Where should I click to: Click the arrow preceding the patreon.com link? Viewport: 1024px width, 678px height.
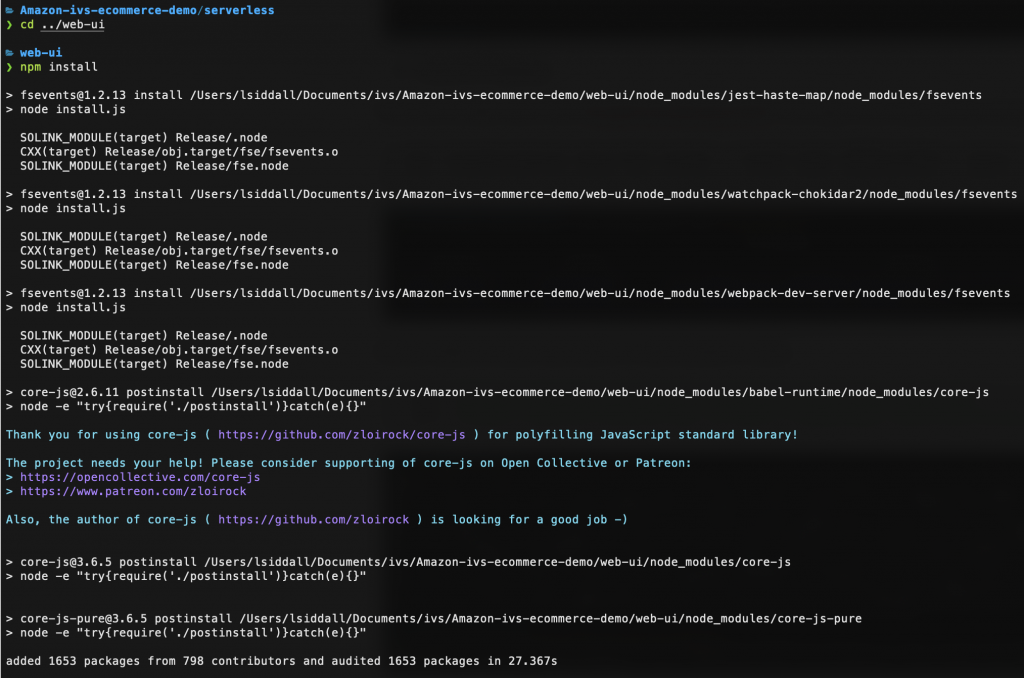point(9,491)
